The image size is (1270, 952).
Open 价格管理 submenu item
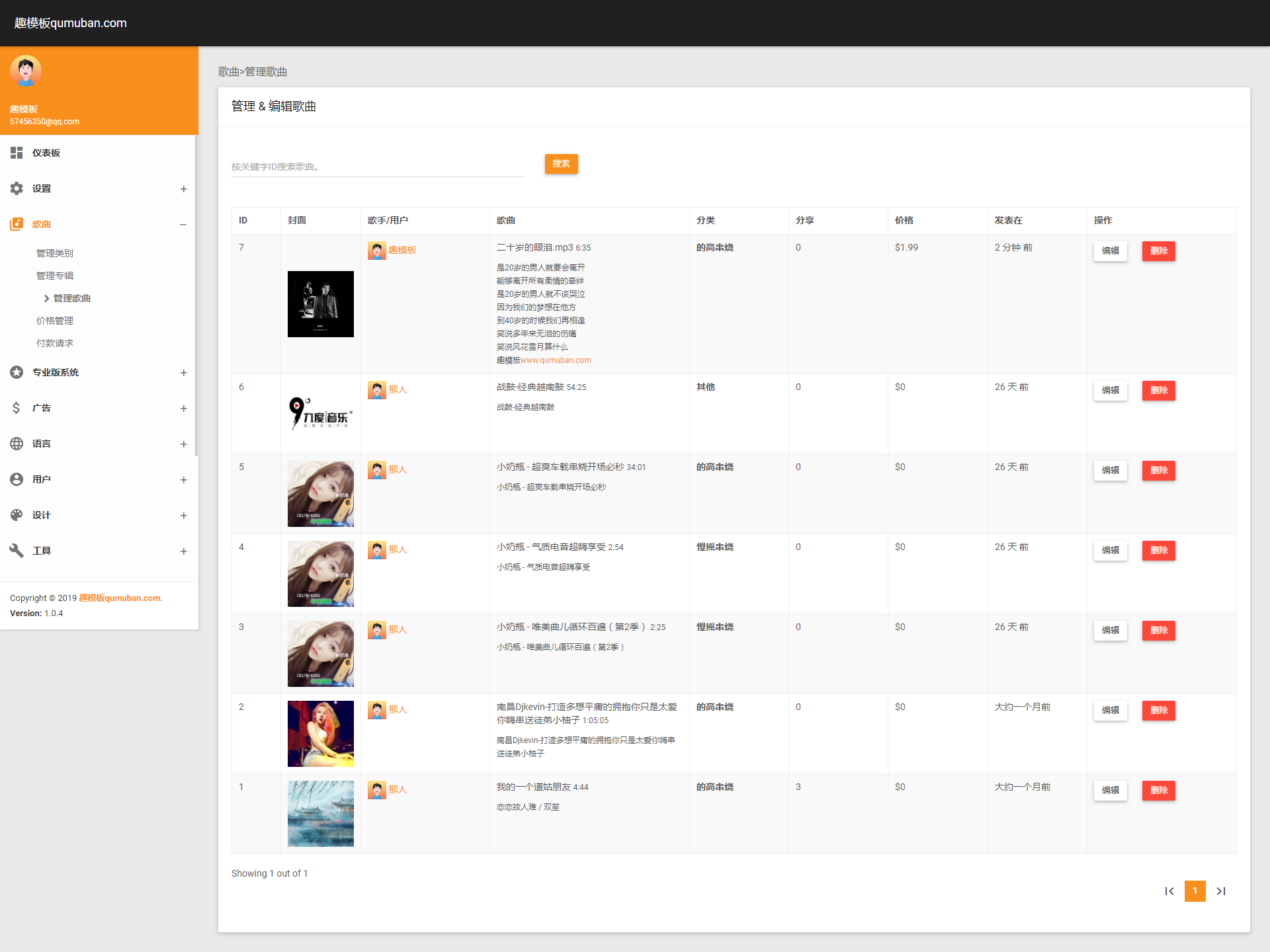pos(55,321)
